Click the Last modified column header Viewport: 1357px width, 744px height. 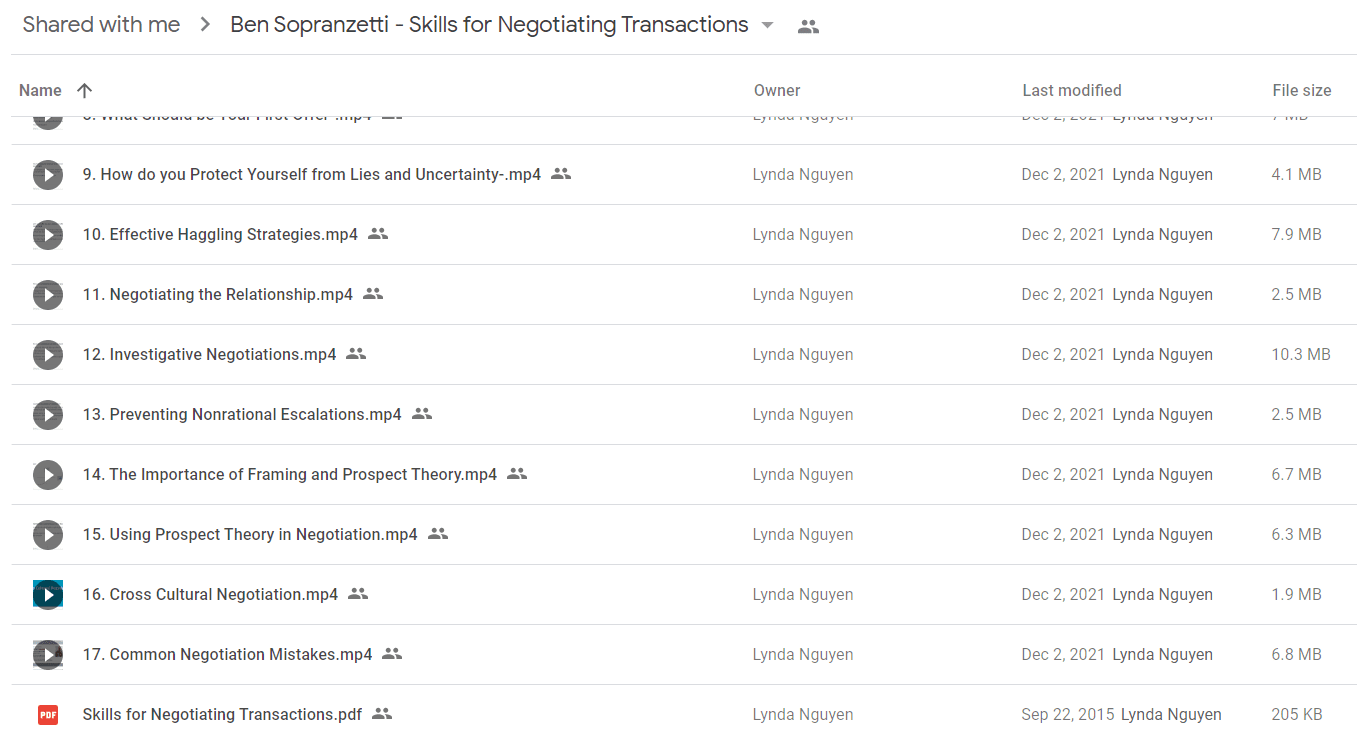coord(1072,90)
